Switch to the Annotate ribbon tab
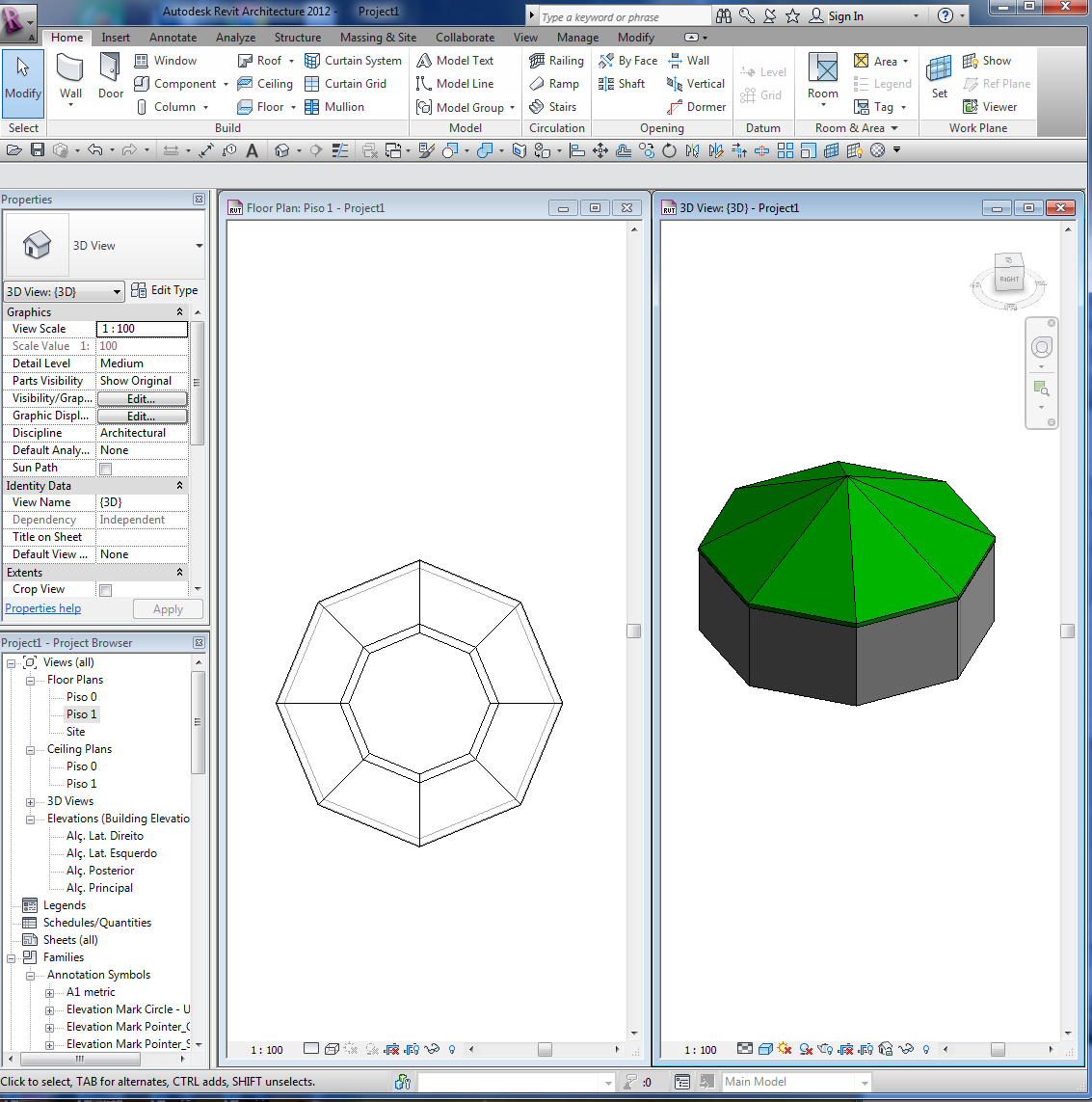 173,38
